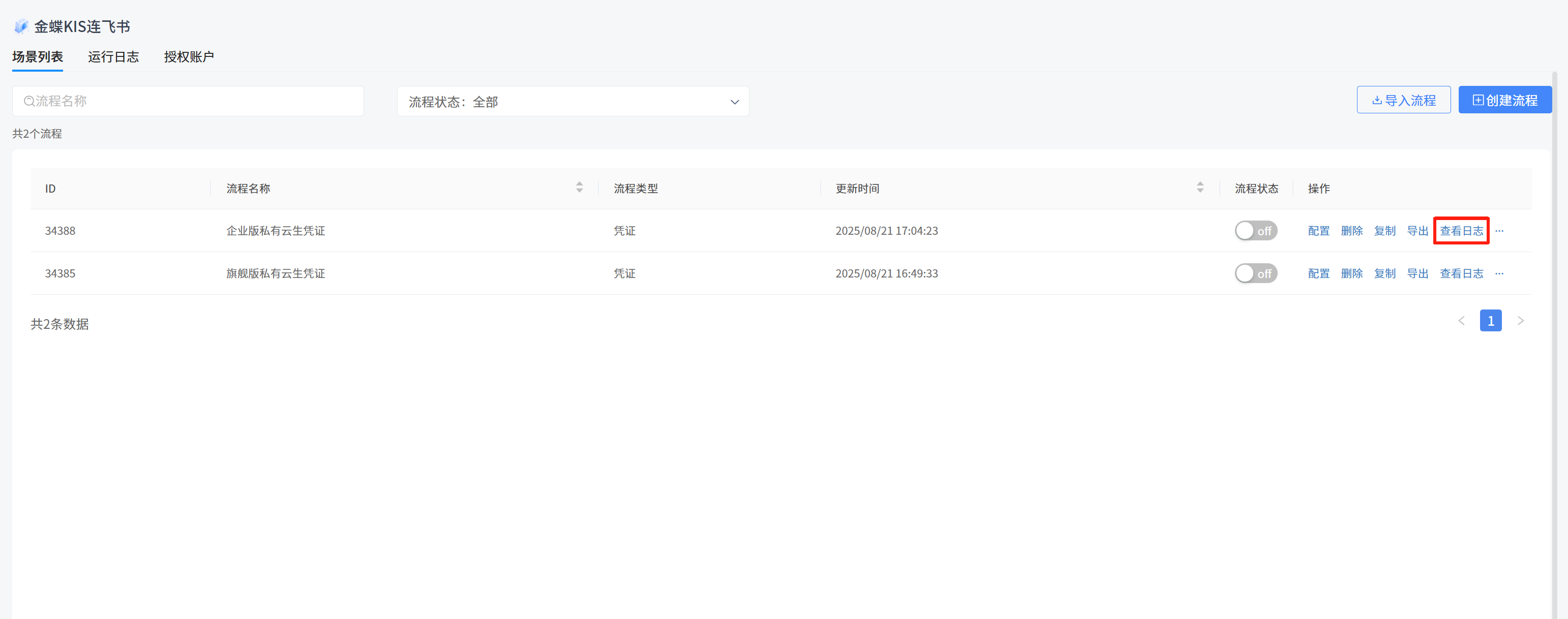Open the 授权账户 tab
This screenshot has height=619, width=1568.
pos(189,56)
